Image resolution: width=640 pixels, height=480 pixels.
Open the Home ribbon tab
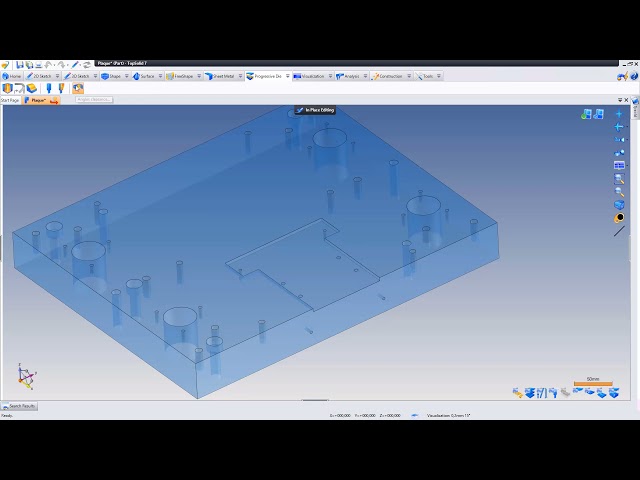tap(12, 76)
